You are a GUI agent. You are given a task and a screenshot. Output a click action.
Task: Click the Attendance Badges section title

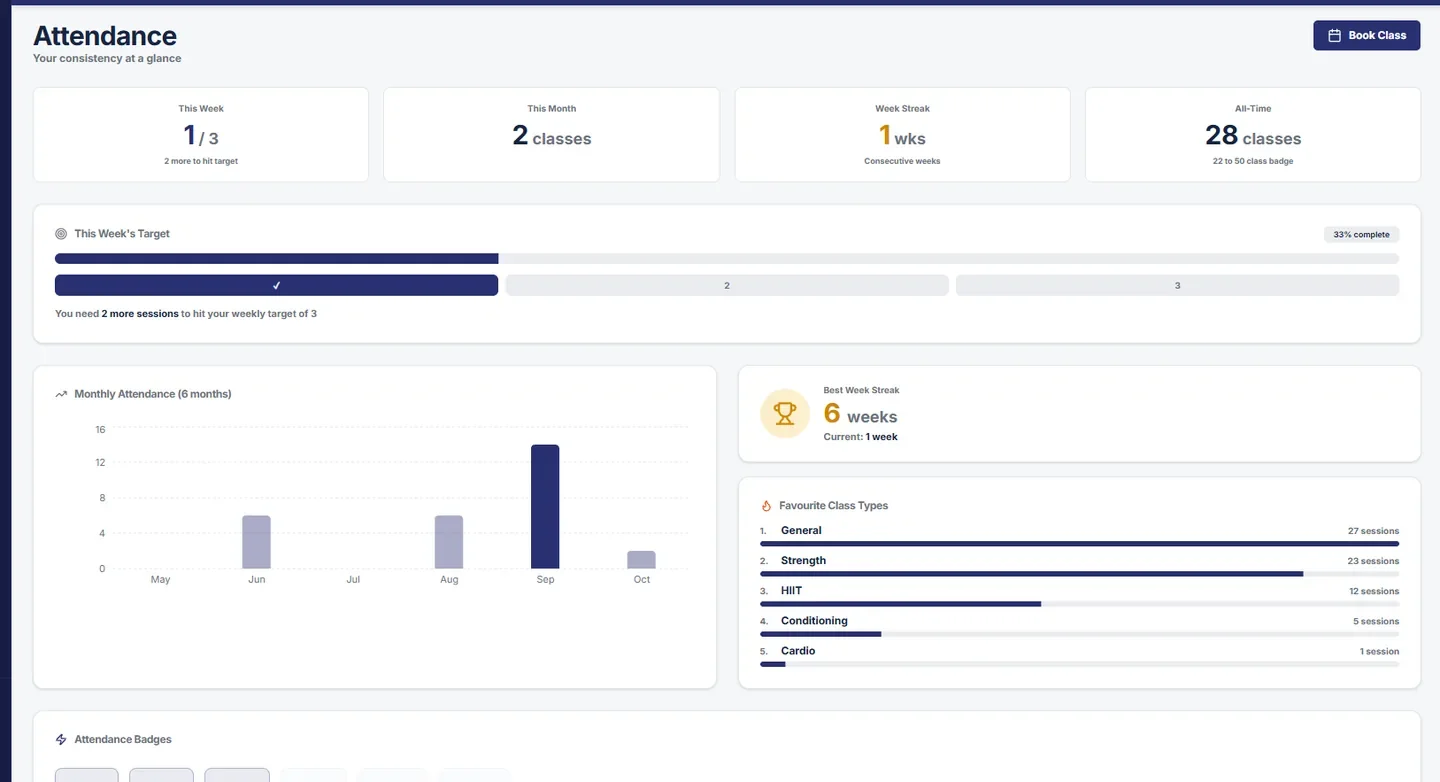pyautogui.click(x=123, y=739)
